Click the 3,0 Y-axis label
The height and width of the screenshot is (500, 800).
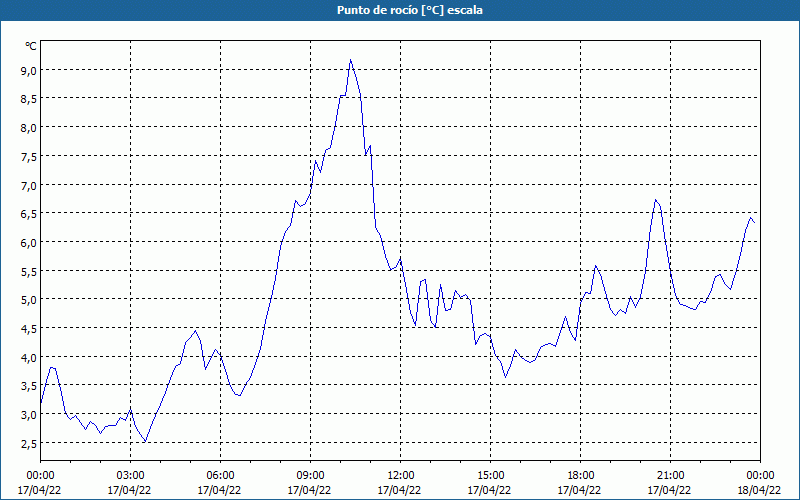(x=29, y=415)
